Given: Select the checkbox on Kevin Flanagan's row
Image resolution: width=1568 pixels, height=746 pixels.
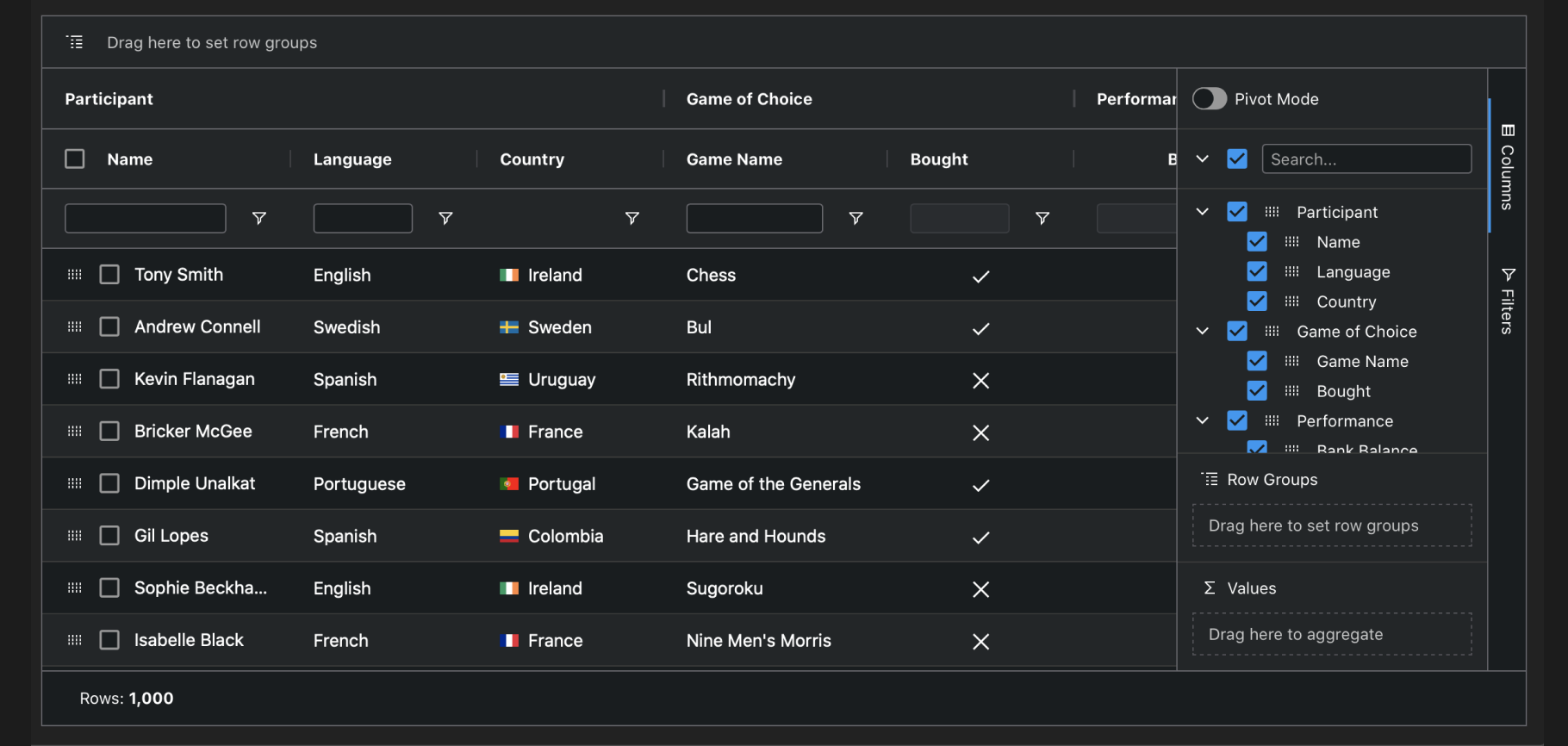Looking at the screenshot, I should pos(109,379).
